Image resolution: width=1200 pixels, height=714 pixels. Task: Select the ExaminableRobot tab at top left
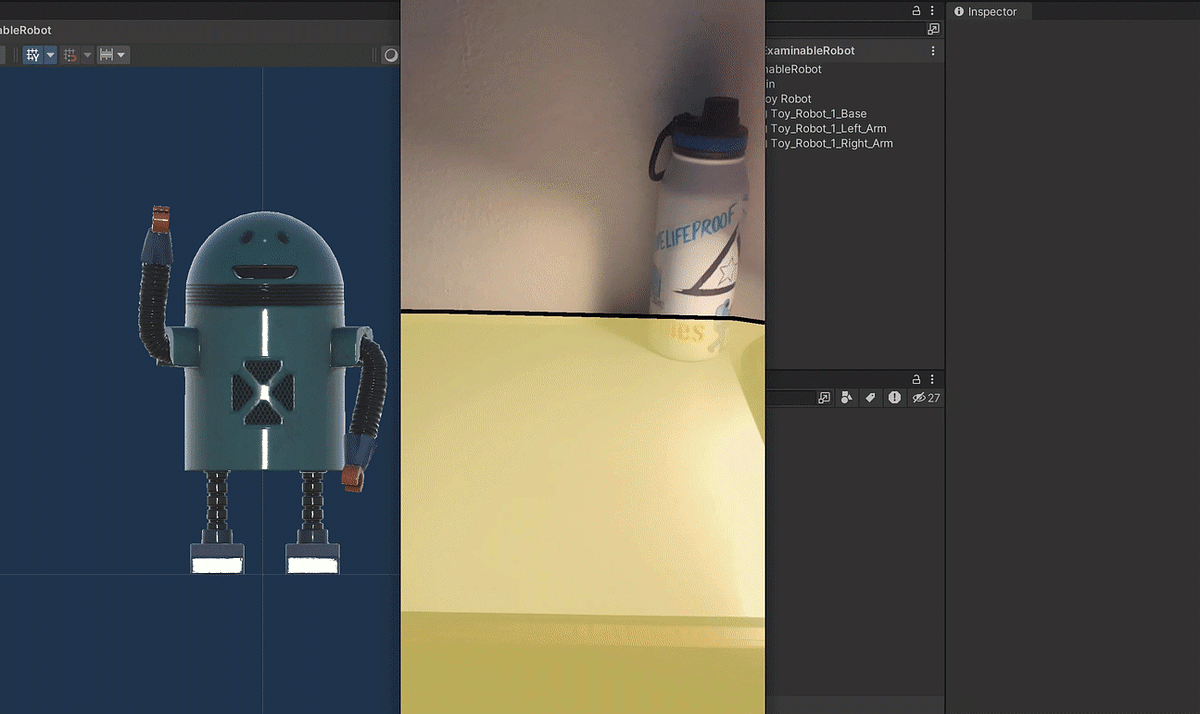[x=25, y=30]
